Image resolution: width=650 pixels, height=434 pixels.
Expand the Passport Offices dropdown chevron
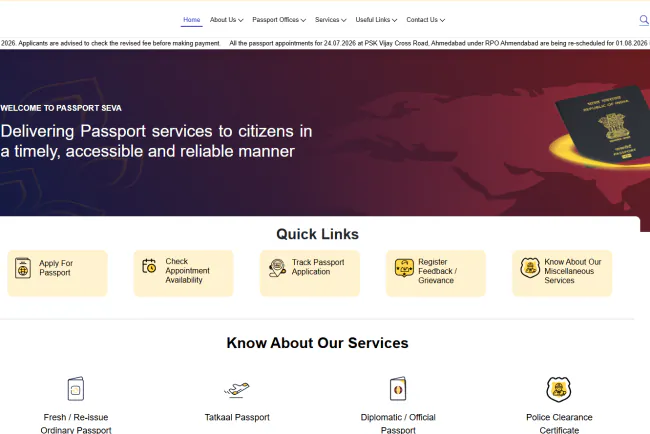coord(303,20)
